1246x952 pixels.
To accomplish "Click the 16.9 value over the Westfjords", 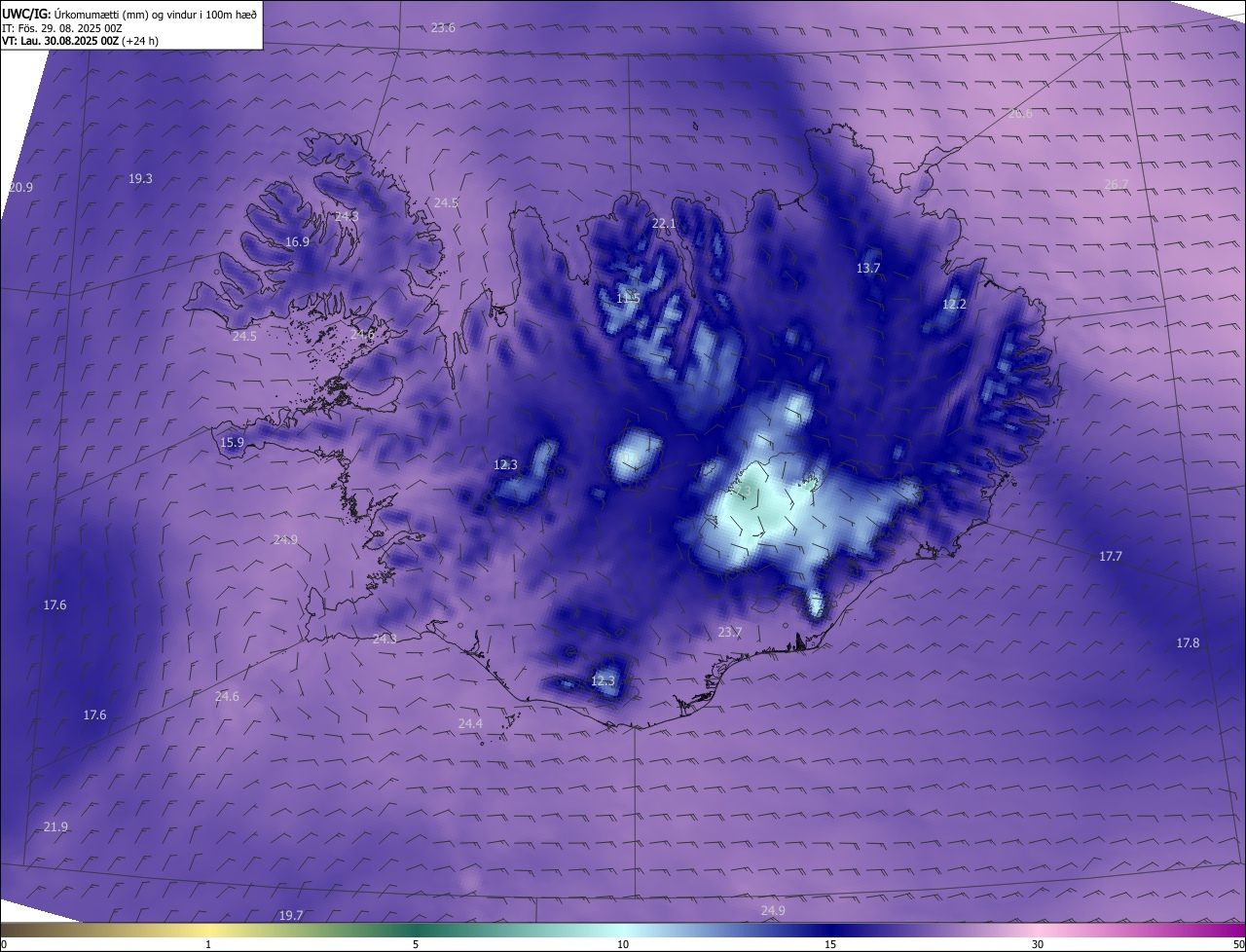I will pos(297,241).
